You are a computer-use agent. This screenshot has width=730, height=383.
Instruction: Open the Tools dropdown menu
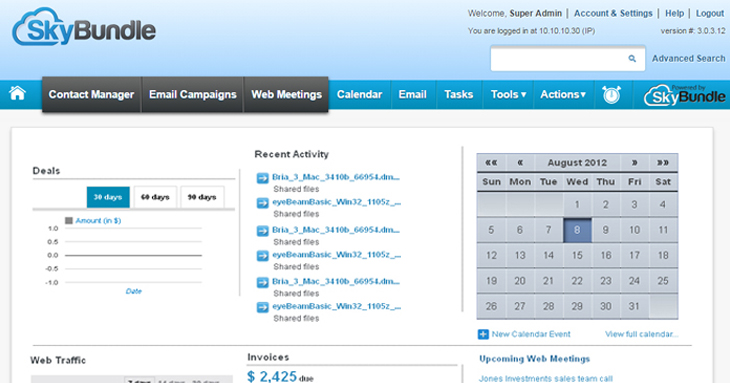tap(508, 94)
